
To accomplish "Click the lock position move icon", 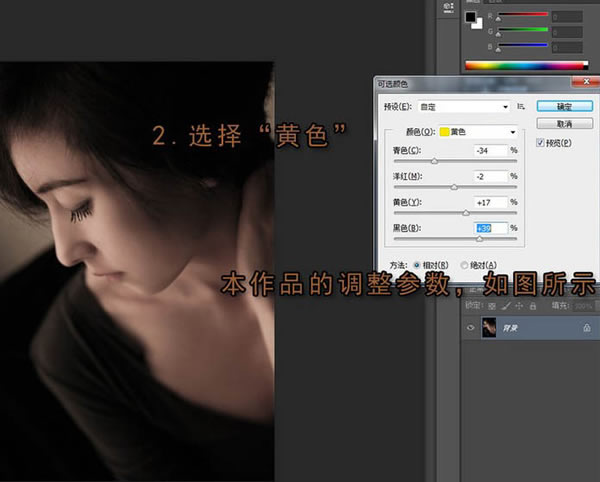I will (x=519, y=306).
